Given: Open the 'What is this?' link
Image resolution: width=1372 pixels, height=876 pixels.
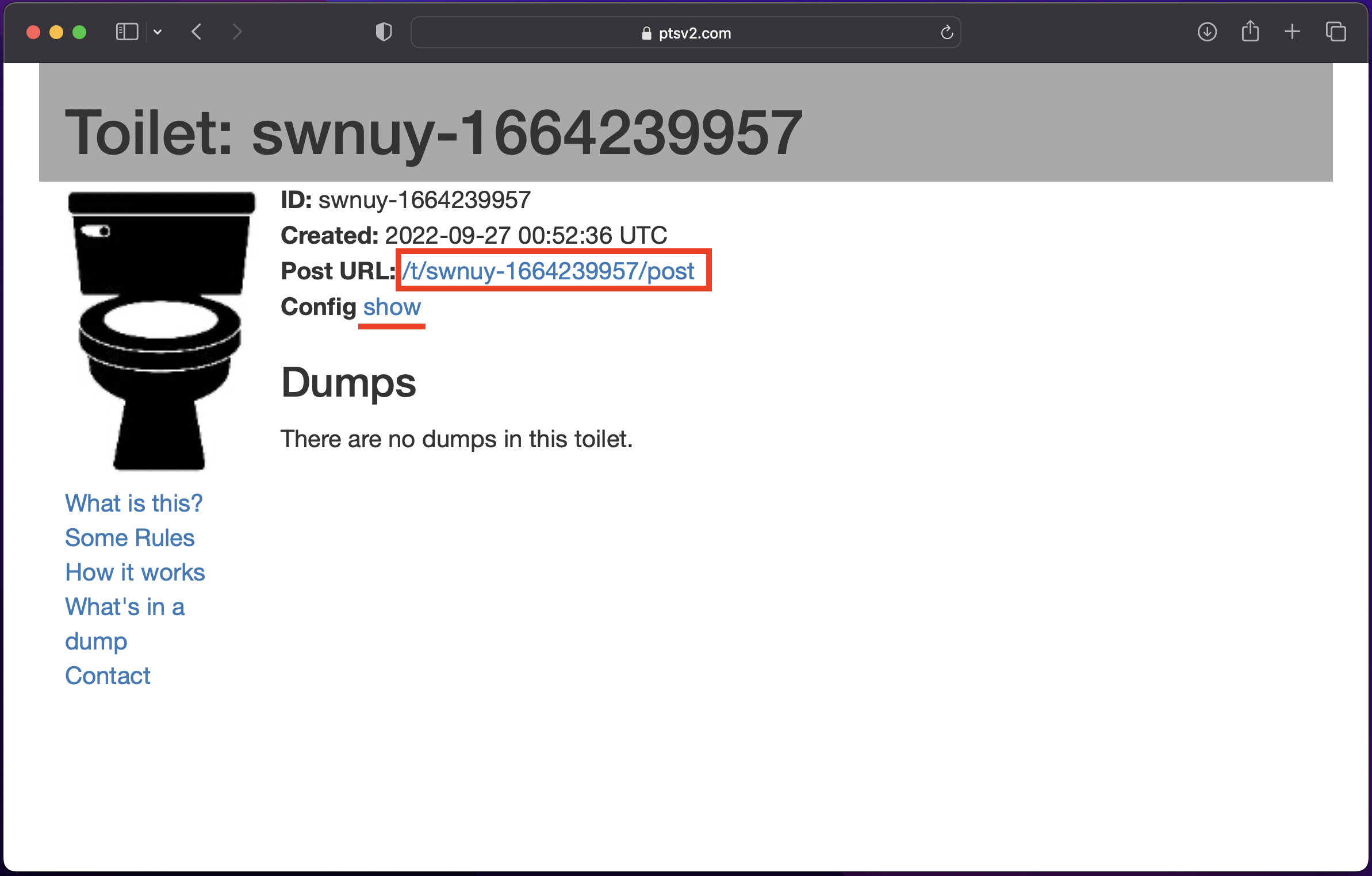Looking at the screenshot, I should 133,503.
